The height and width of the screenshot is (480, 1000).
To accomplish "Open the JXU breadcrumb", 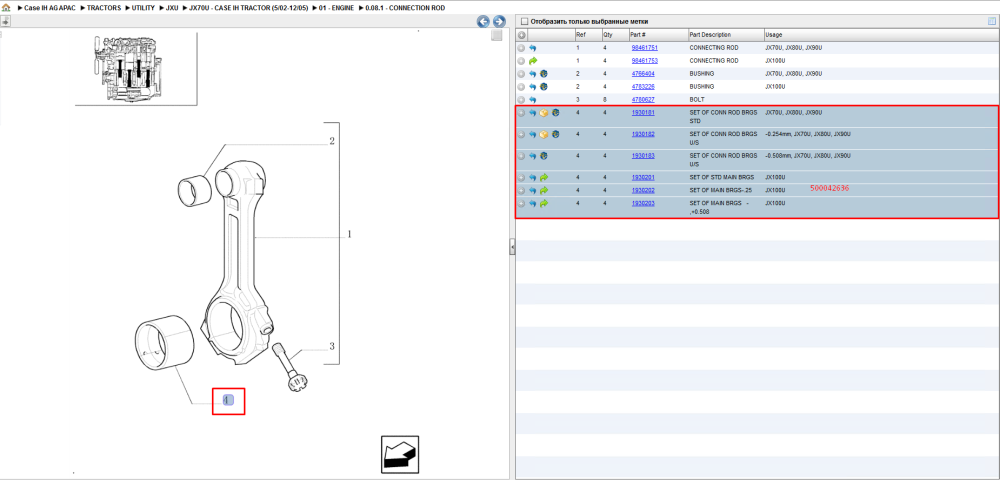I will [x=172, y=8].
